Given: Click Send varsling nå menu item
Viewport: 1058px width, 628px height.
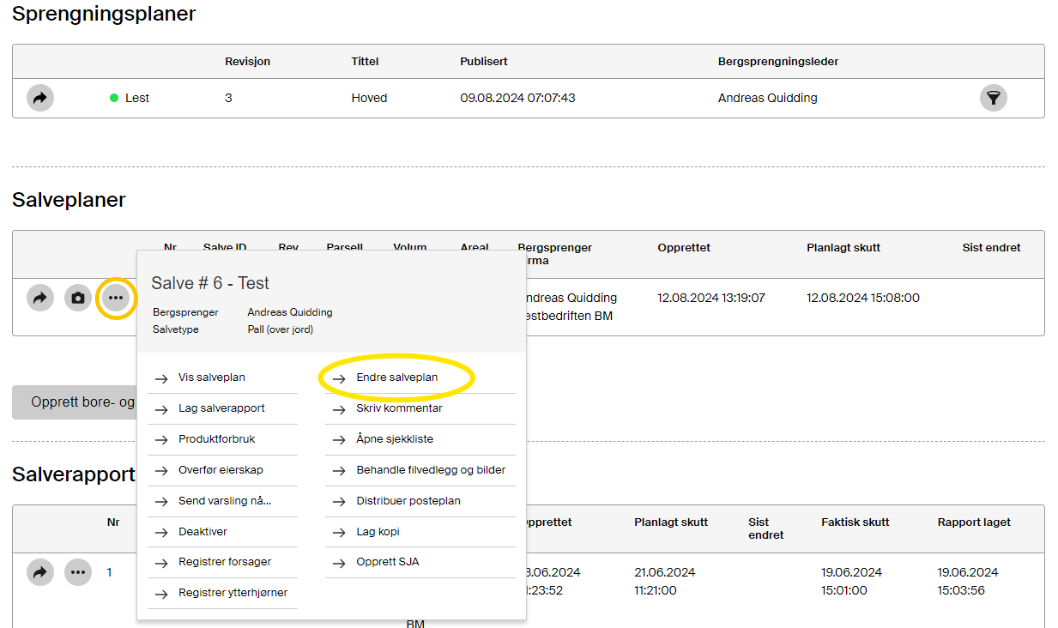Looking at the screenshot, I should (224, 501).
